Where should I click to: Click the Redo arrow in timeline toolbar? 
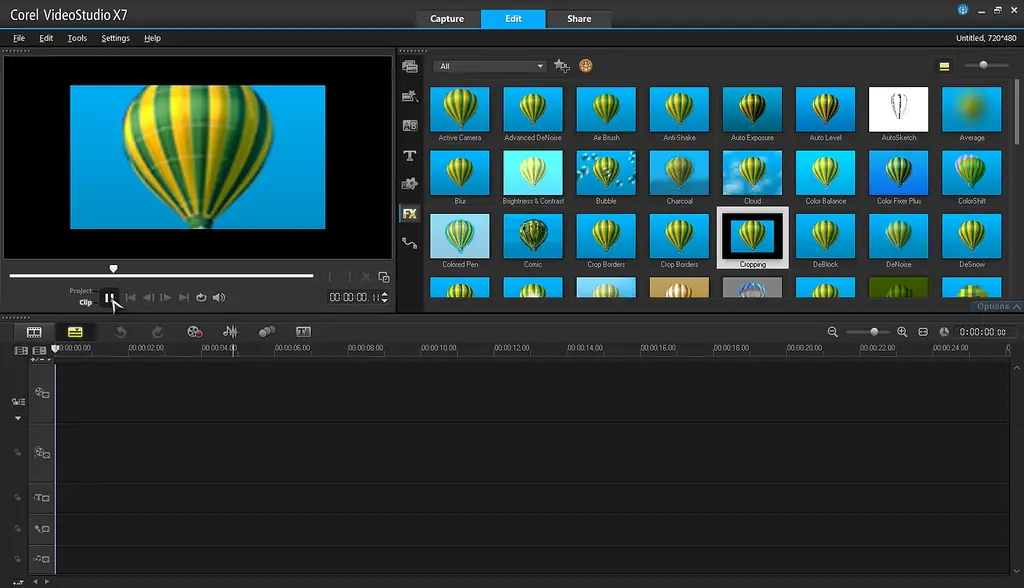[157, 332]
